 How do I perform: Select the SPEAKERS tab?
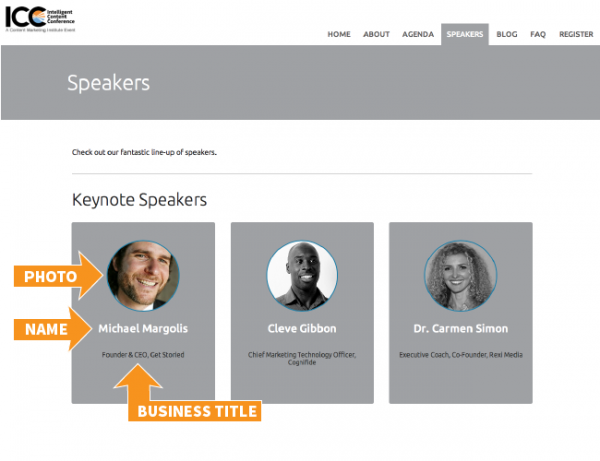(465, 34)
